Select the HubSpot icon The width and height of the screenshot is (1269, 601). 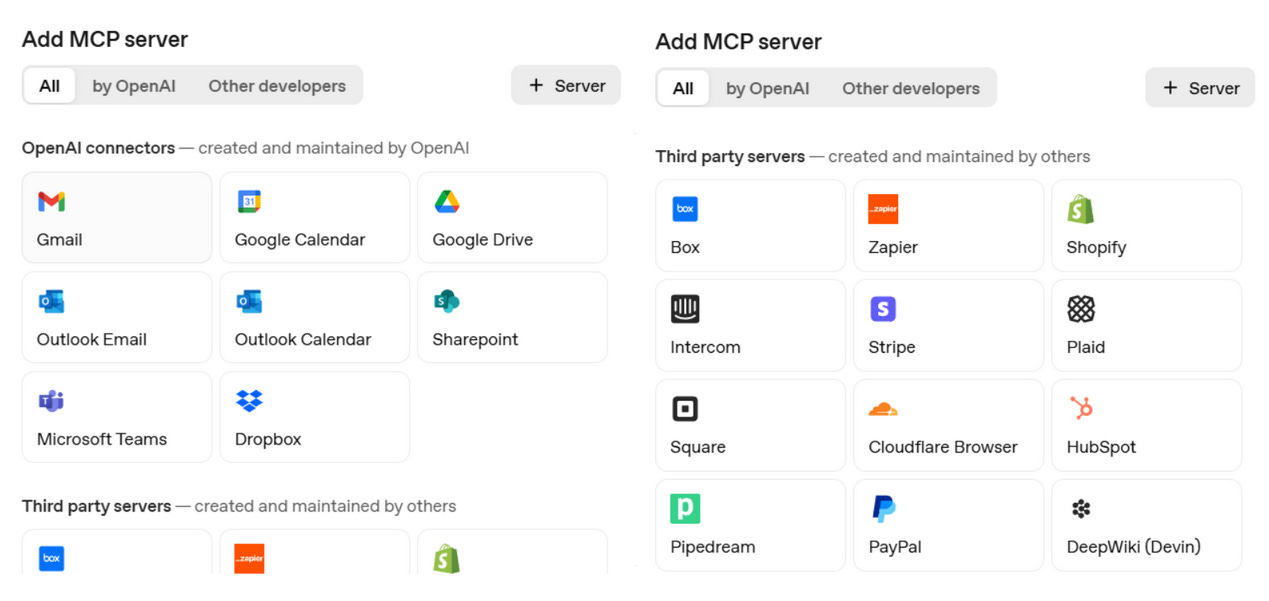pyautogui.click(x=1081, y=408)
